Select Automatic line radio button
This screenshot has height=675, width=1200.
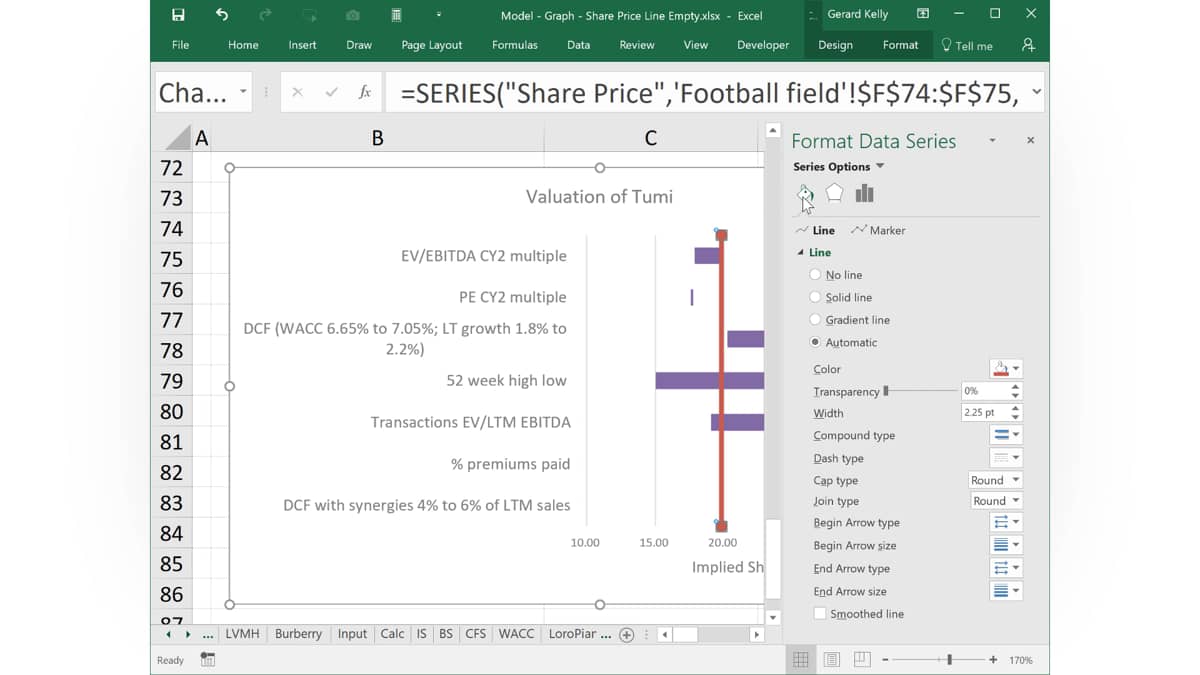point(815,342)
